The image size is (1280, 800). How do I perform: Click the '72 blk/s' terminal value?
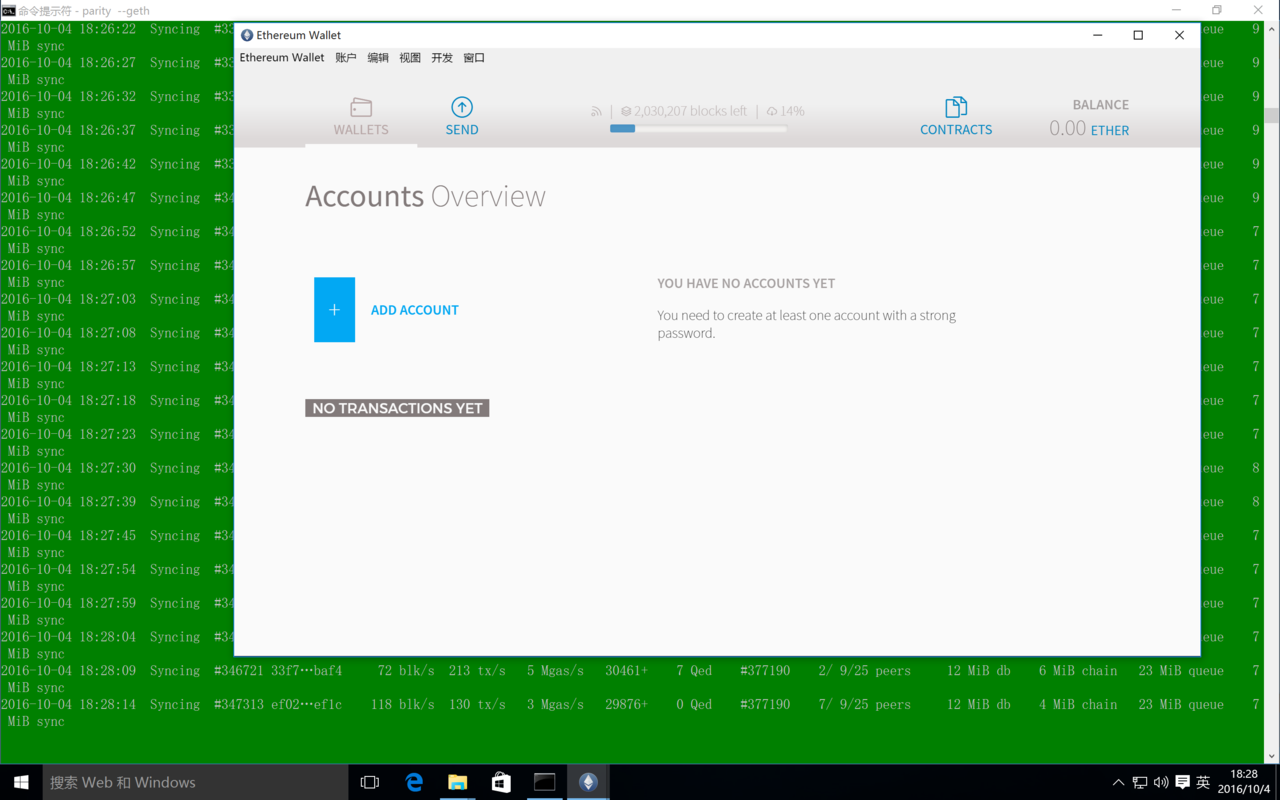[x=406, y=671]
